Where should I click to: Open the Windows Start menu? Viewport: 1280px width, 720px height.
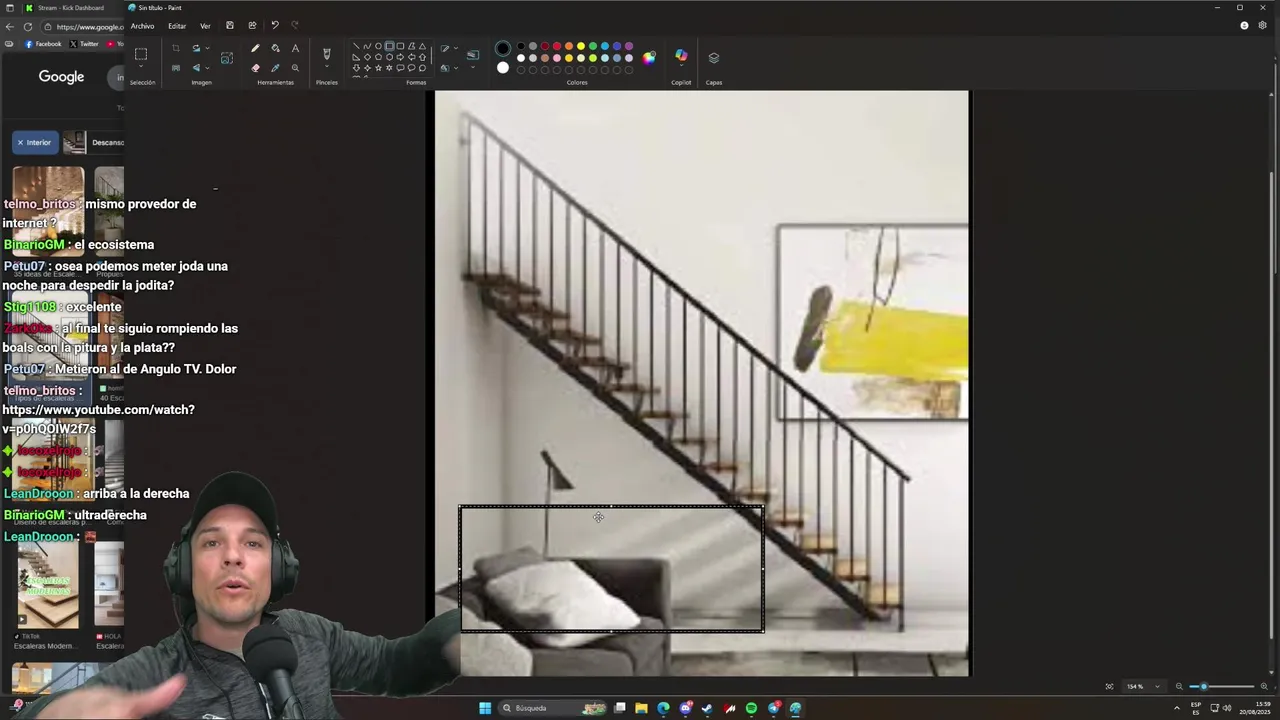[x=485, y=708]
